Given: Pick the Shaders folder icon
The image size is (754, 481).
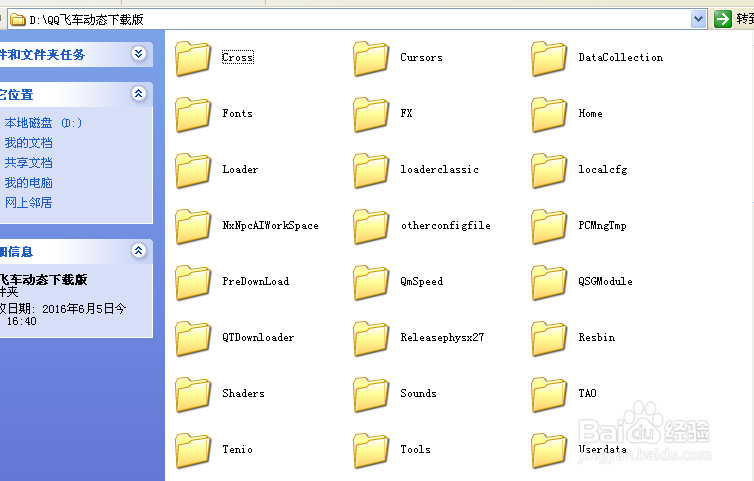Looking at the screenshot, I should [193, 394].
